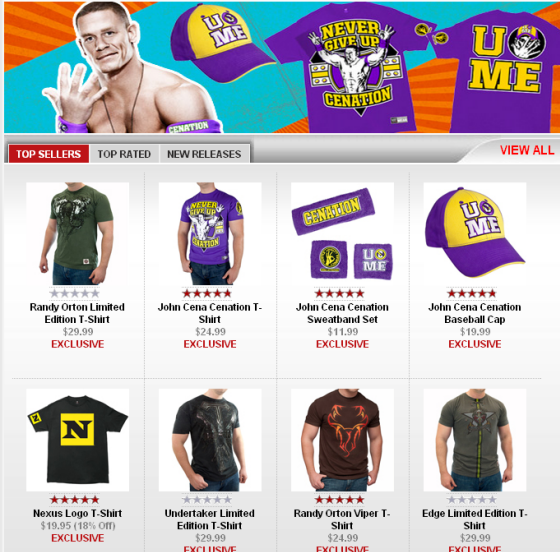The width and height of the screenshot is (560, 552).
Task: Open the Top Sellers tab
Action: [49, 154]
